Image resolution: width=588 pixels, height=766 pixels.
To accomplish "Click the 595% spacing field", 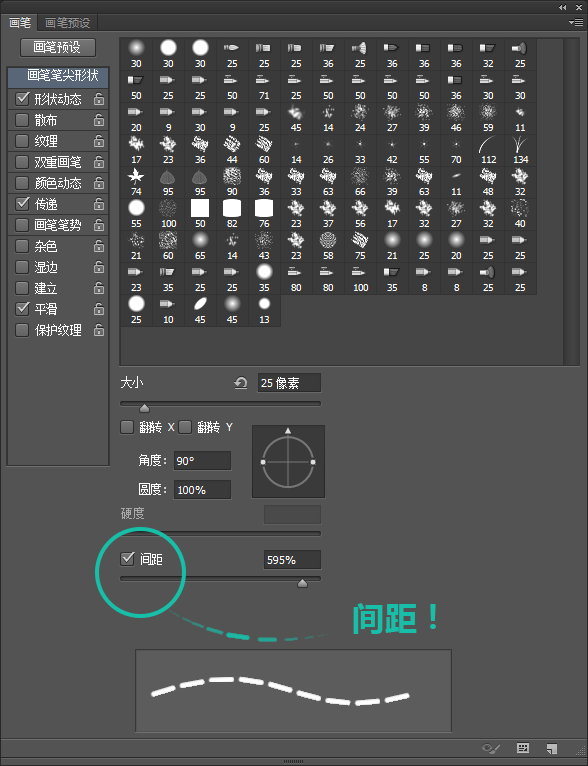I will click(x=292, y=560).
